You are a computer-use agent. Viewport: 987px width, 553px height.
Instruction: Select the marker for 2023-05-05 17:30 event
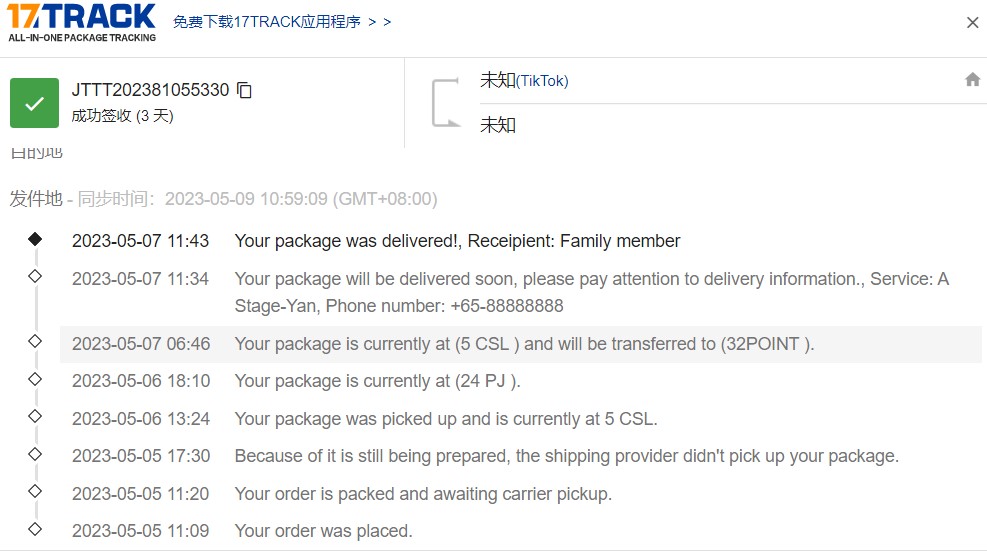coord(35,454)
